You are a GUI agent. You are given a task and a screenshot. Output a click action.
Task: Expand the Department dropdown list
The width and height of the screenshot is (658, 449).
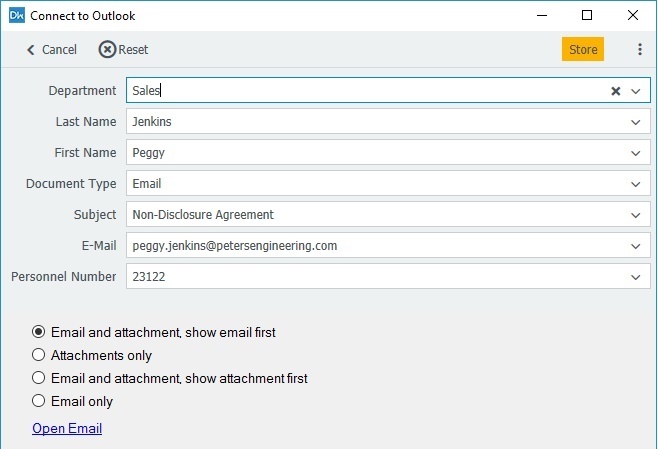coord(636,91)
